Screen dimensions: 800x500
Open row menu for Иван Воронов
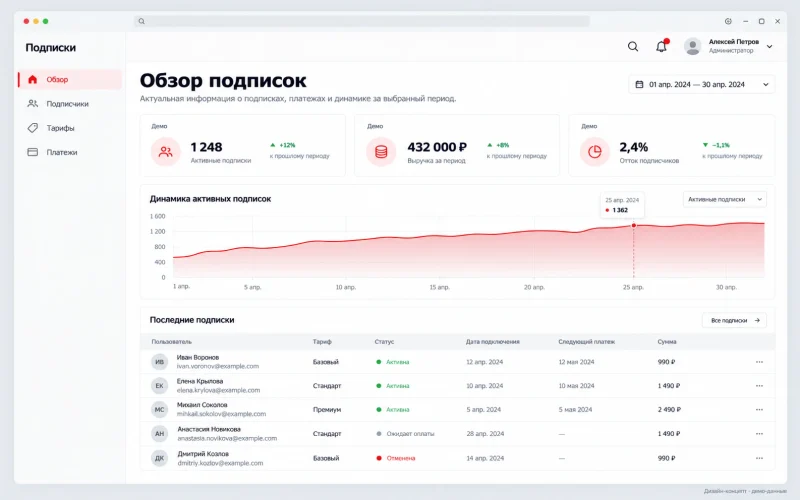click(759, 362)
